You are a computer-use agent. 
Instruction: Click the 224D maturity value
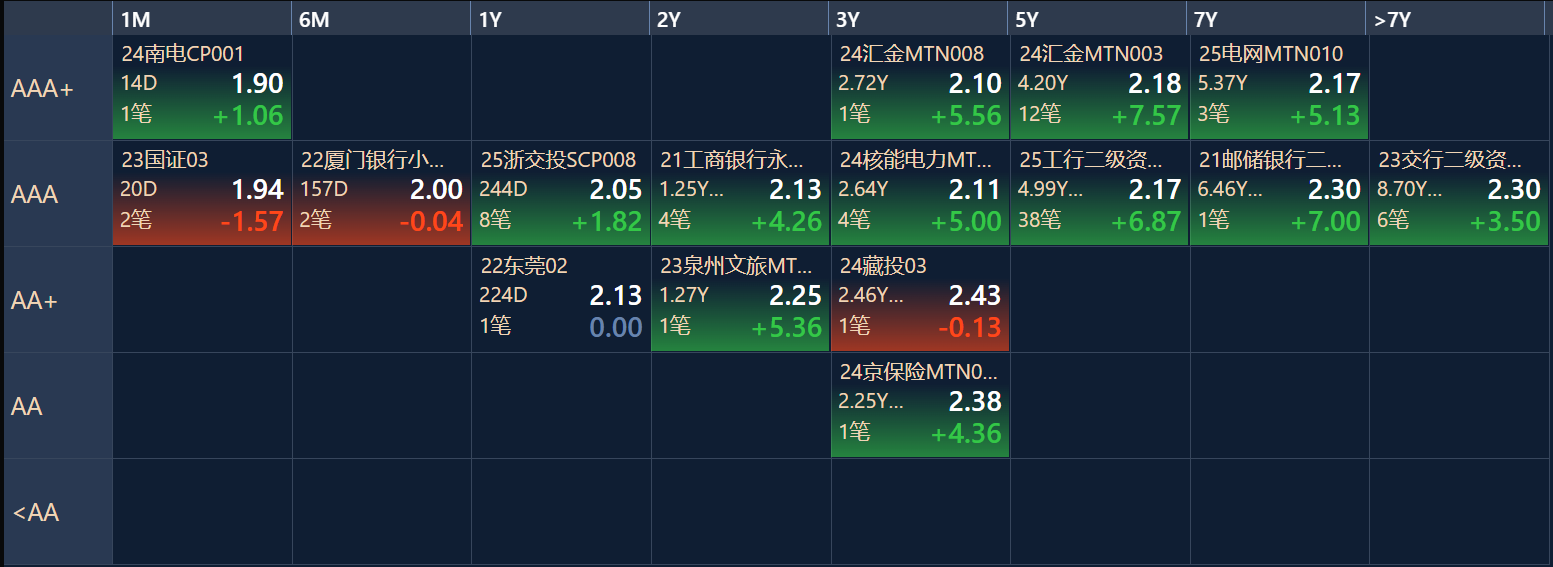coord(504,296)
